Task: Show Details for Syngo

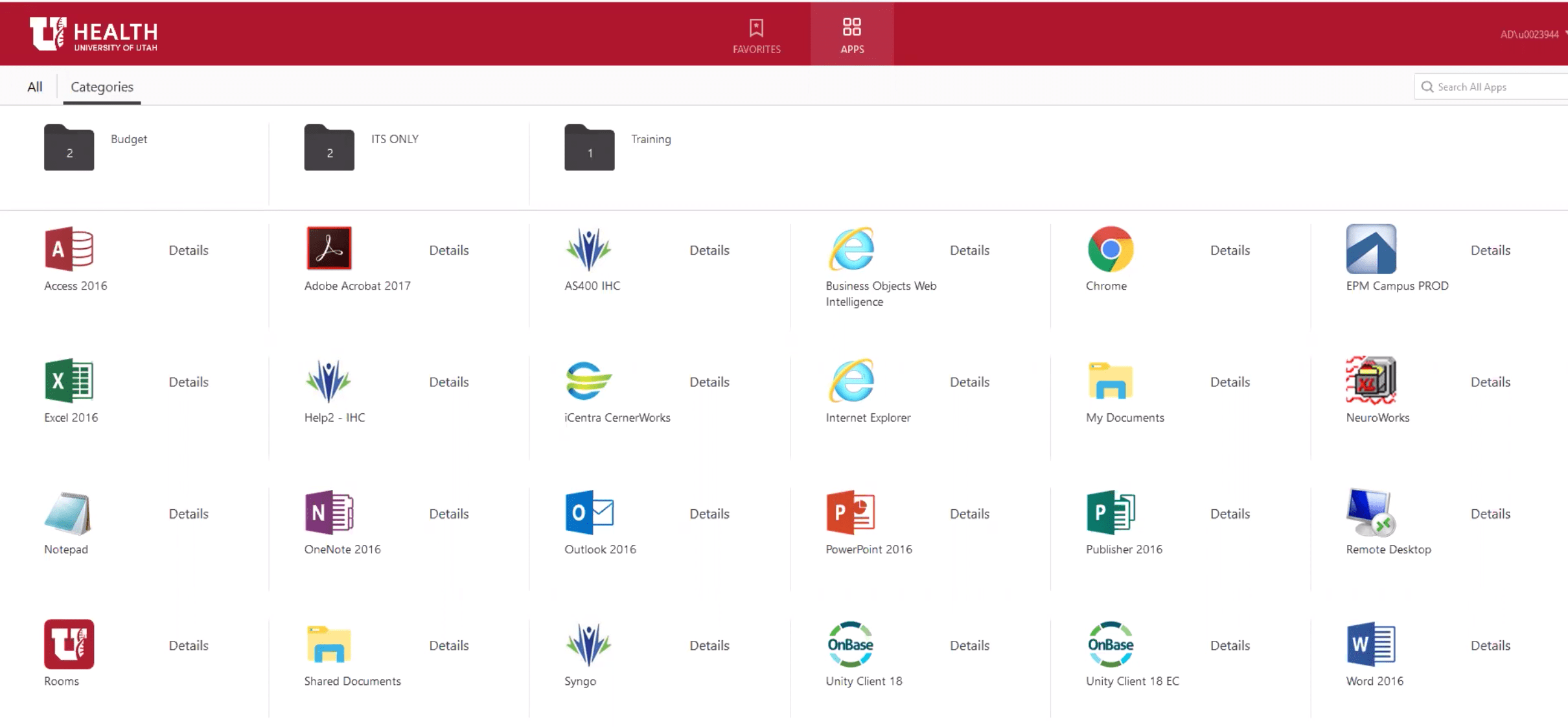Action: click(x=709, y=645)
